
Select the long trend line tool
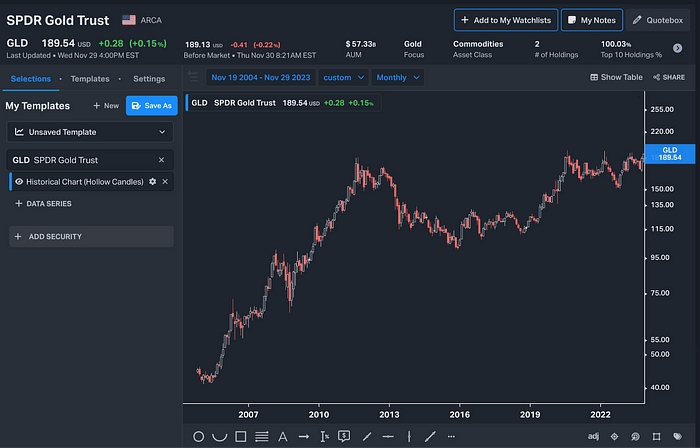tap(430, 436)
